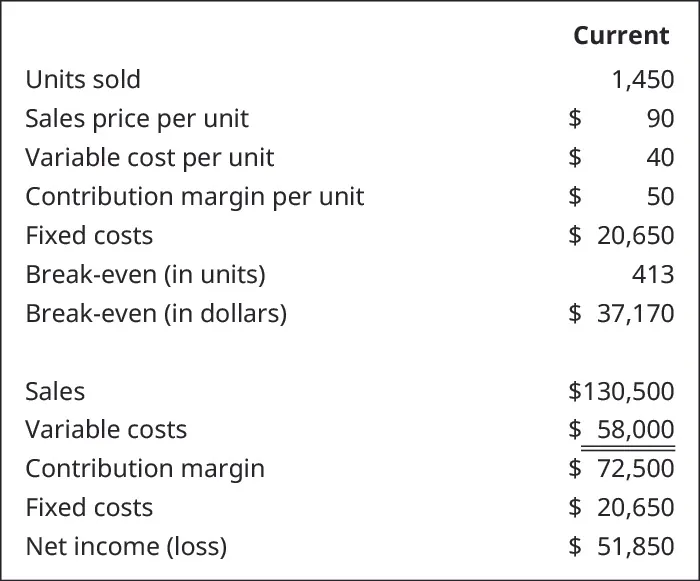Screen dimensions: 700x581
Task: Select the Variable cost per unit label
Action: click(x=149, y=157)
